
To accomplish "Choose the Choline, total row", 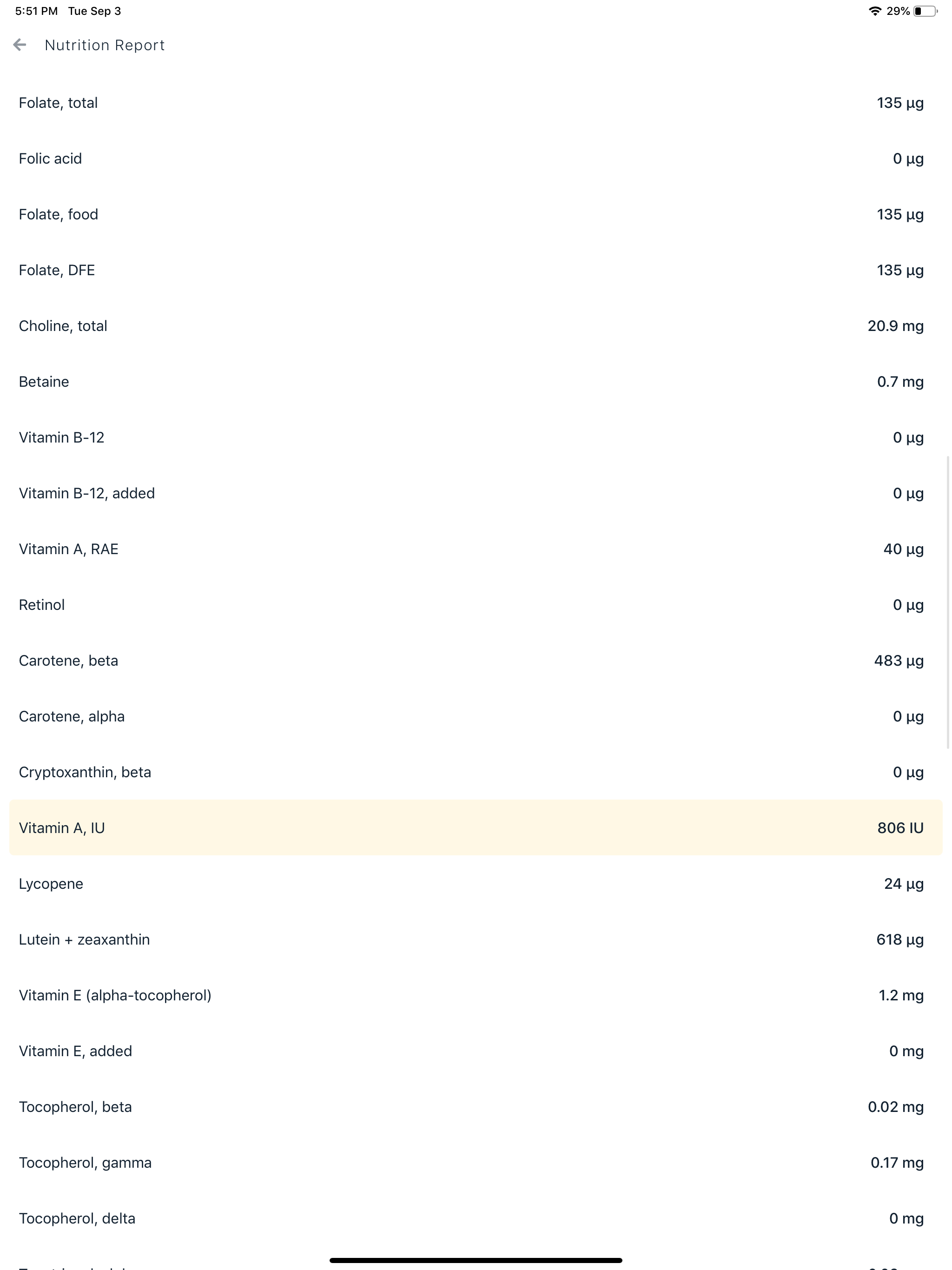I will pyautogui.click(x=476, y=325).
